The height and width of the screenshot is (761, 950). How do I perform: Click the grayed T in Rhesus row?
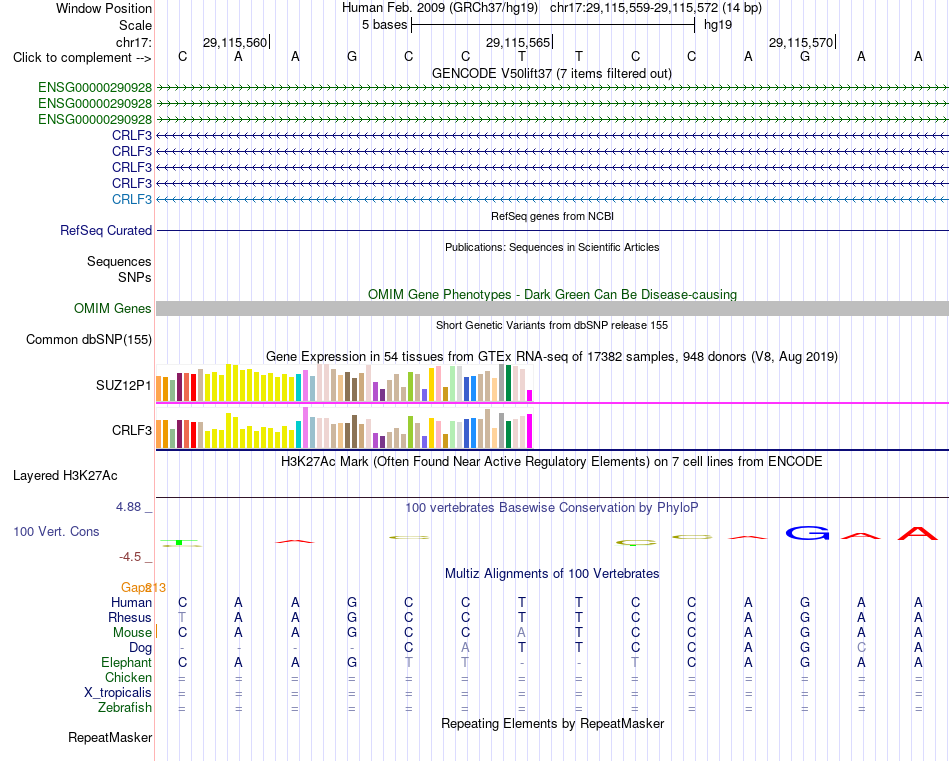(x=182, y=617)
